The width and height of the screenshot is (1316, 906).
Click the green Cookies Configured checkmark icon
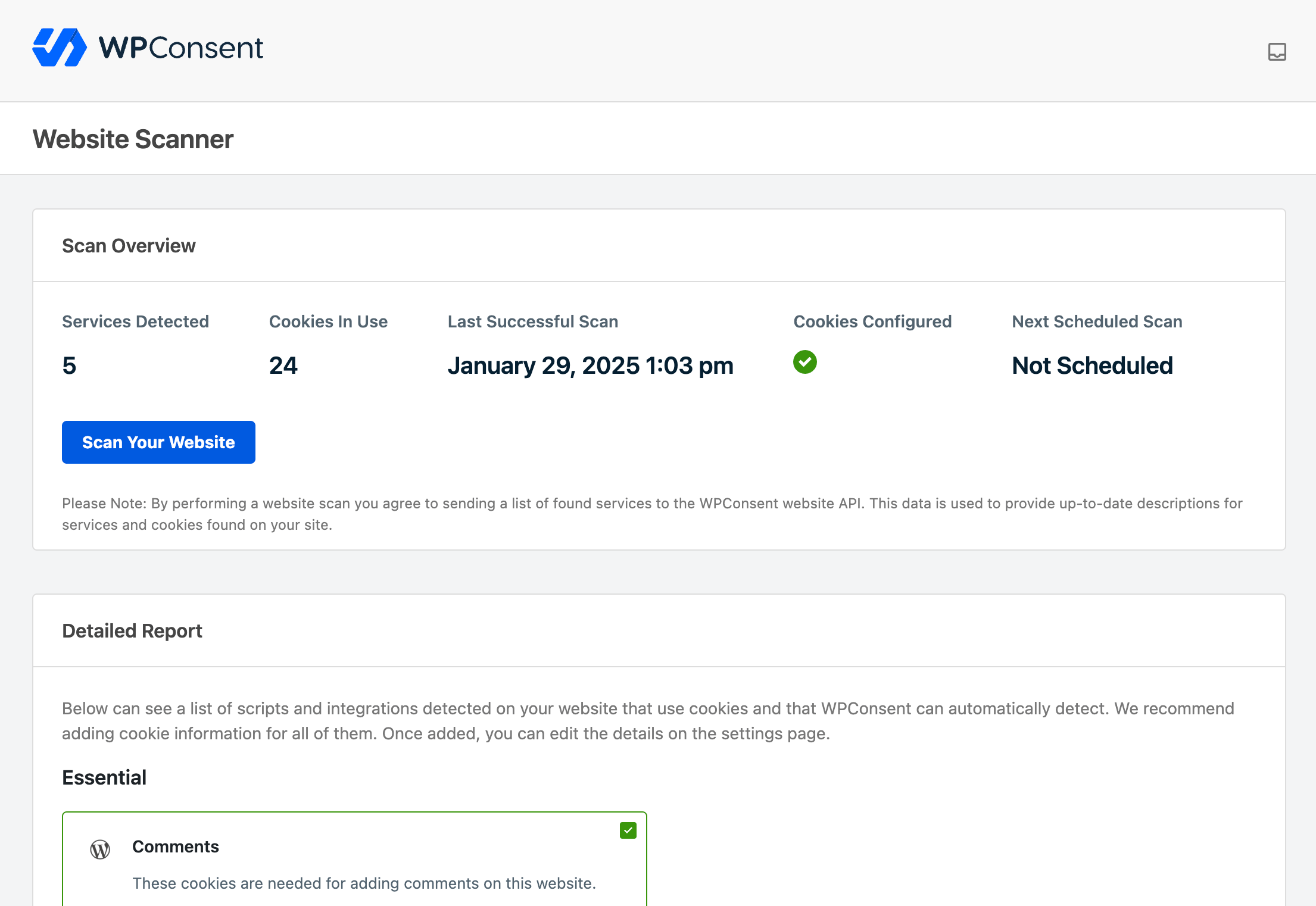(x=804, y=362)
